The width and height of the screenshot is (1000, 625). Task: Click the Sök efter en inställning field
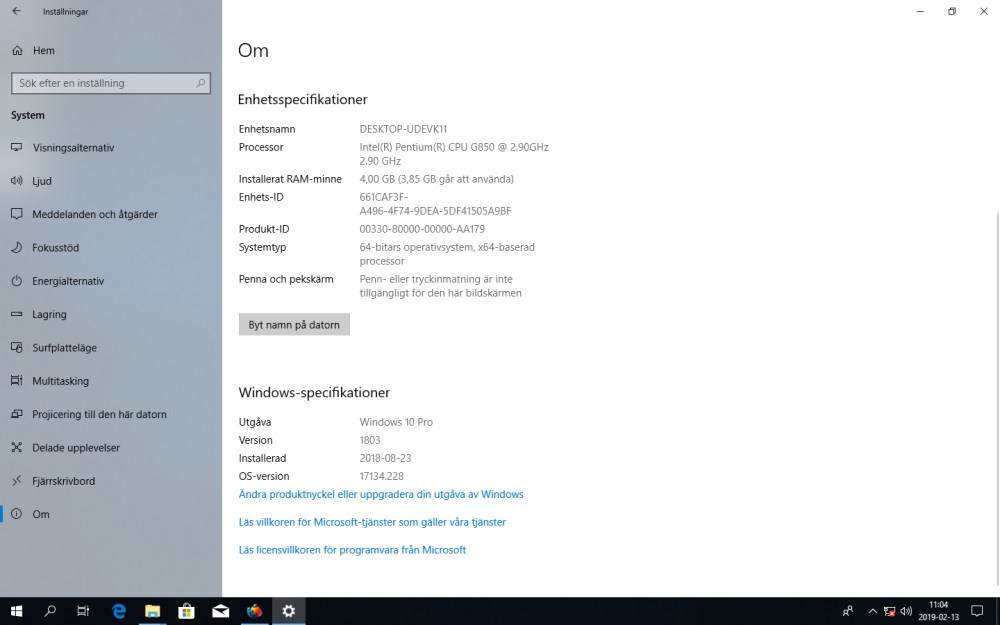point(111,83)
